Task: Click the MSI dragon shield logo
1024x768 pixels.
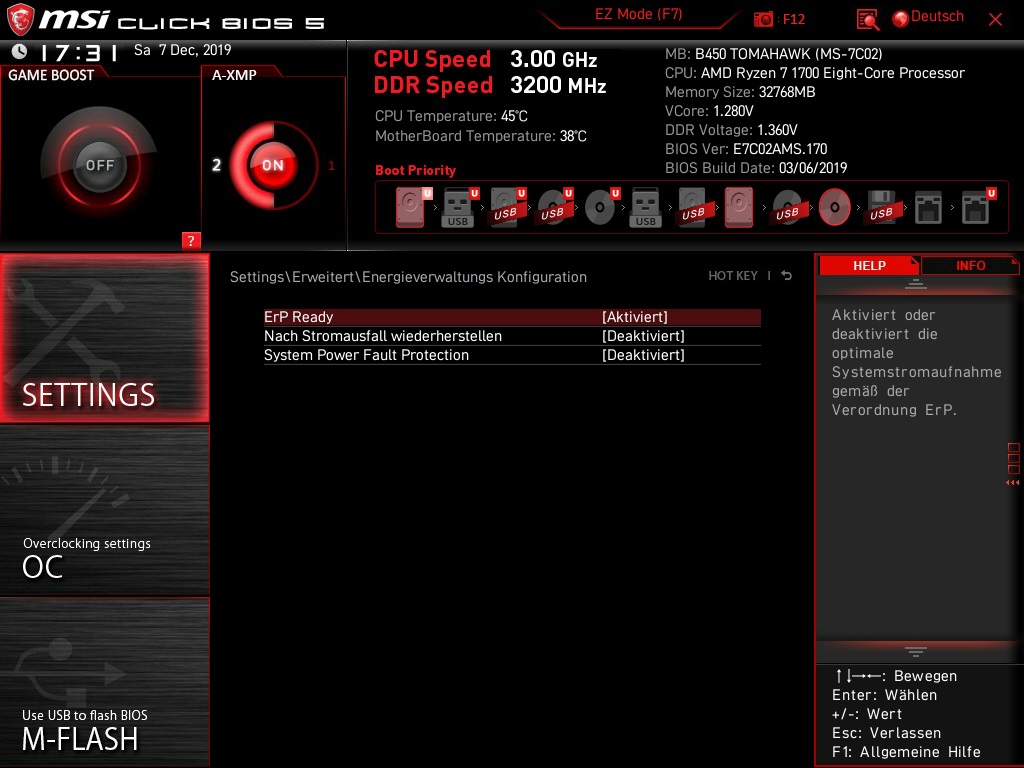Action: click(20, 20)
